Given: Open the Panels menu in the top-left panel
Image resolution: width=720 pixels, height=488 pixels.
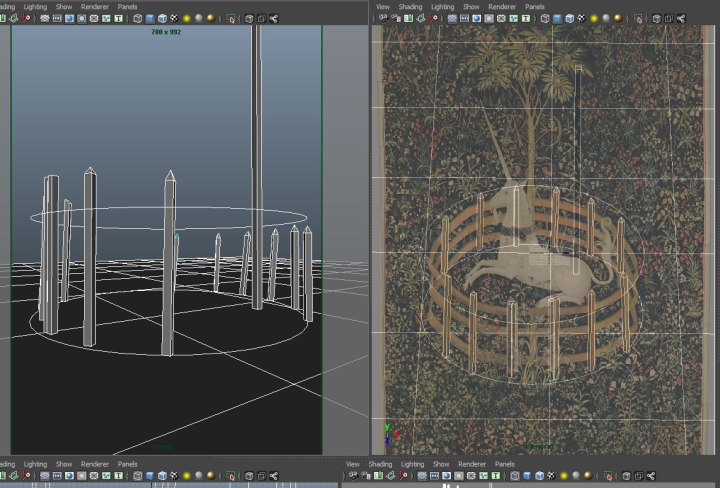Looking at the screenshot, I should click(x=127, y=6).
